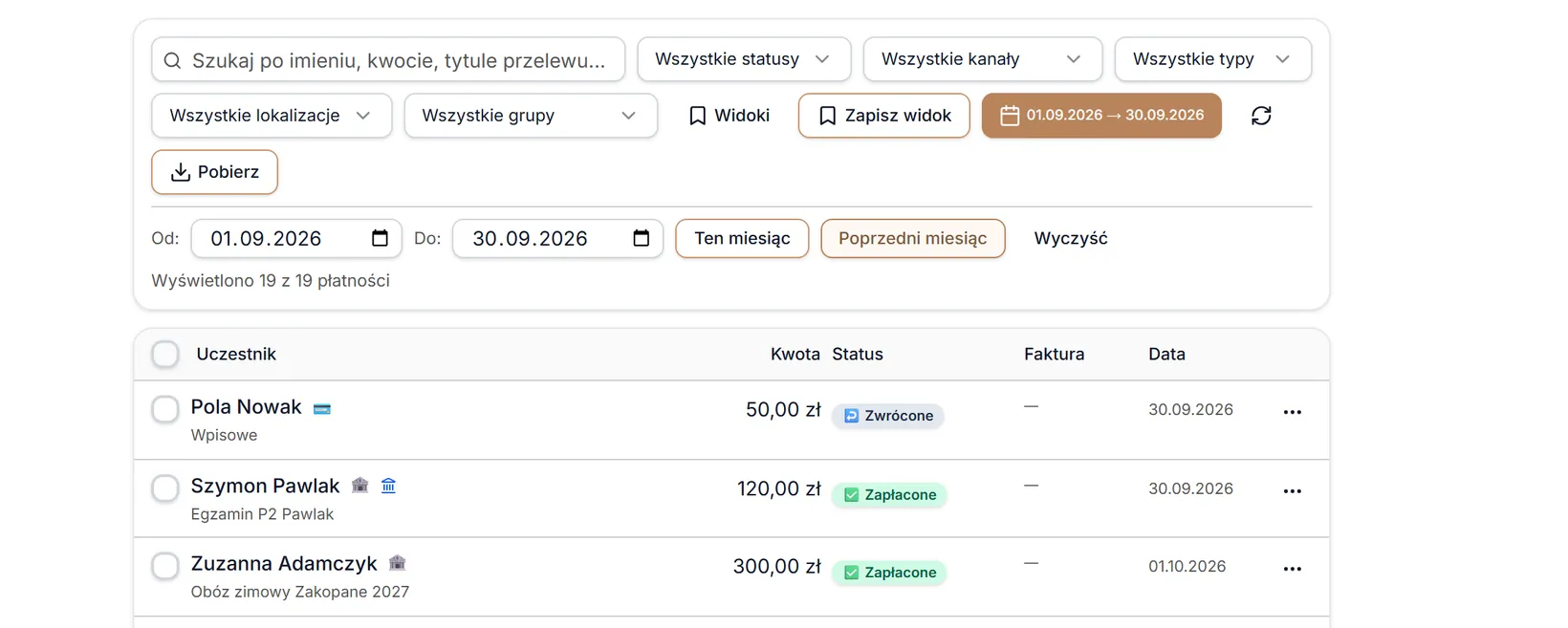The width and height of the screenshot is (1568, 628).
Task: Open the Wszystkie grupy dropdown
Action: coord(531,116)
